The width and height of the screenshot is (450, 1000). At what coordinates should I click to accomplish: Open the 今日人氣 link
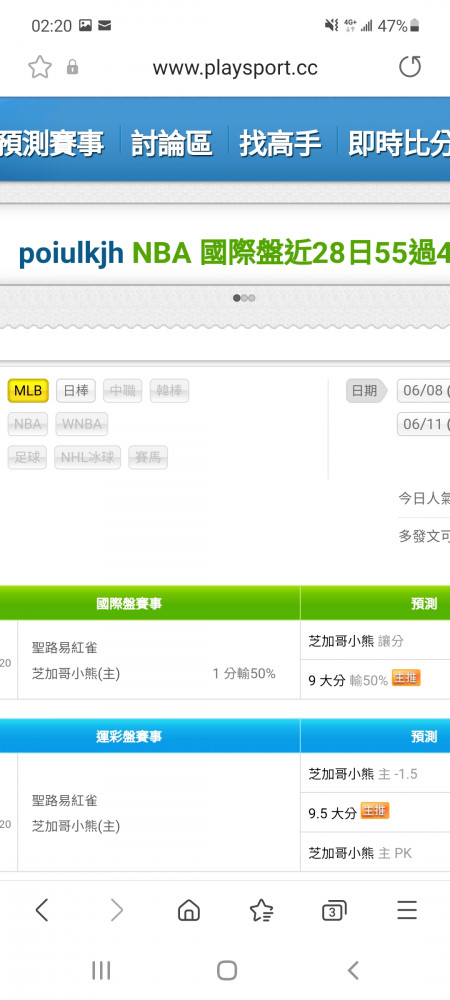(x=424, y=497)
